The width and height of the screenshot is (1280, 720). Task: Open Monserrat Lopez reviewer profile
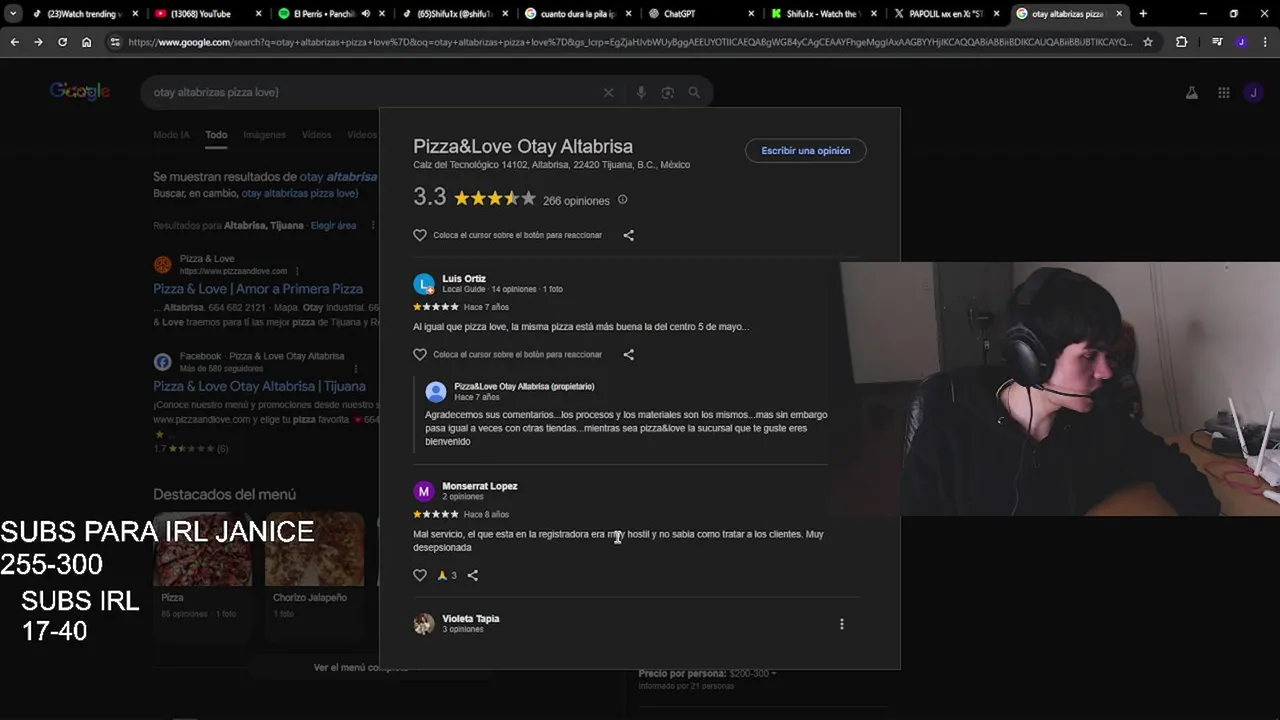tap(480, 486)
